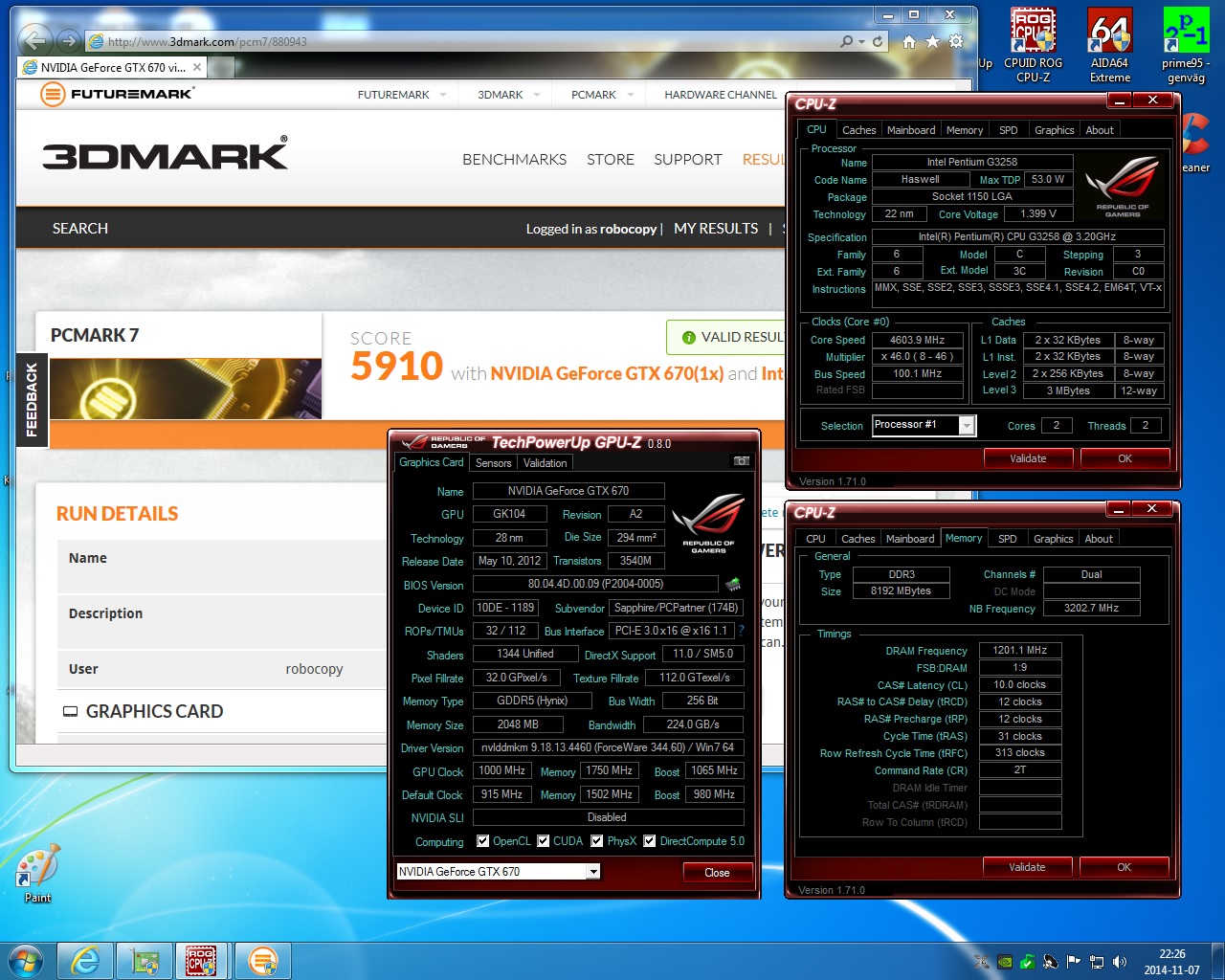This screenshot has height=980, width=1225.
Task: Open prime95 desktop shortcut
Action: [1186, 46]
